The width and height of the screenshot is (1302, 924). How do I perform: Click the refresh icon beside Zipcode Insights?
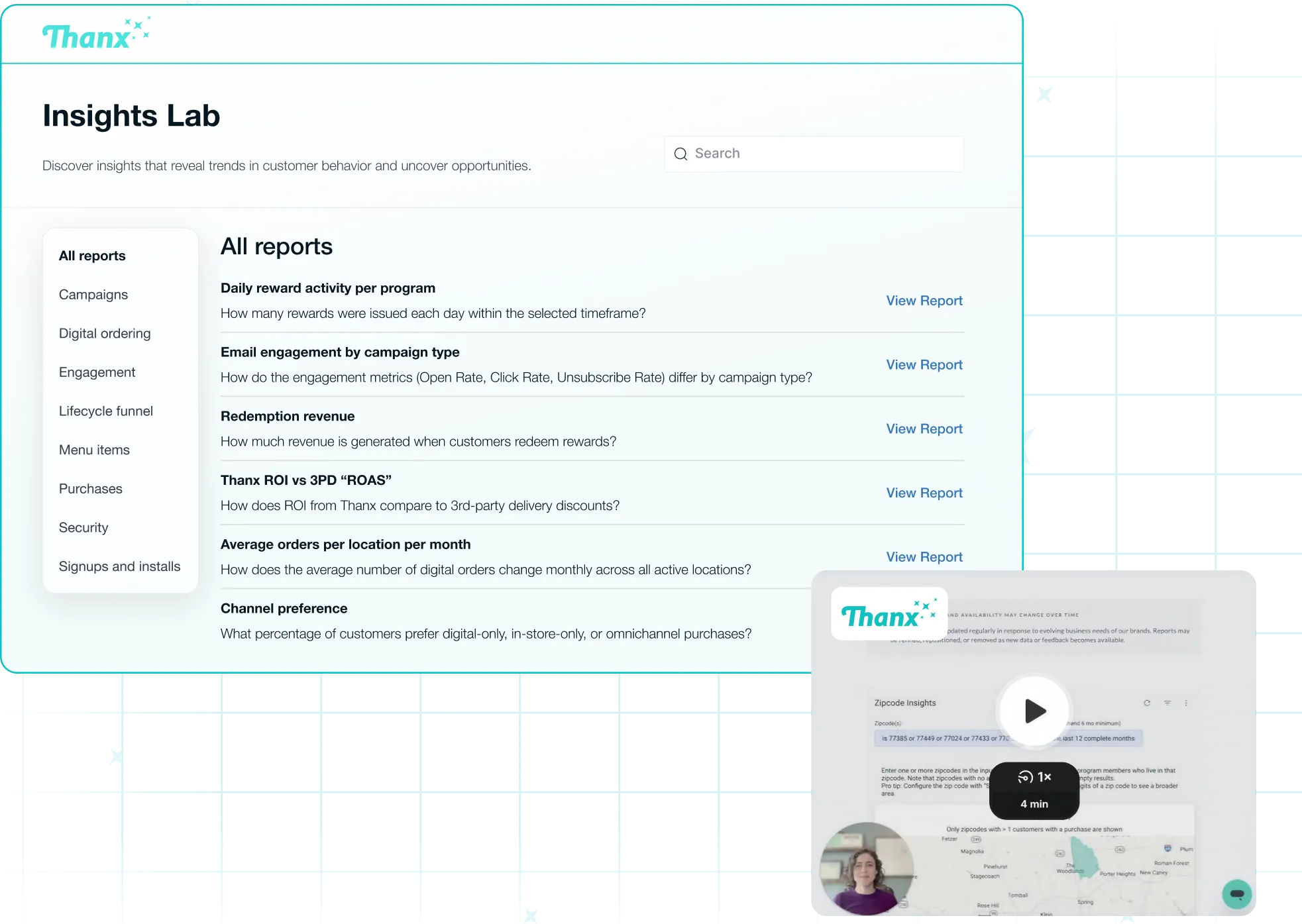pos(1147,703)
